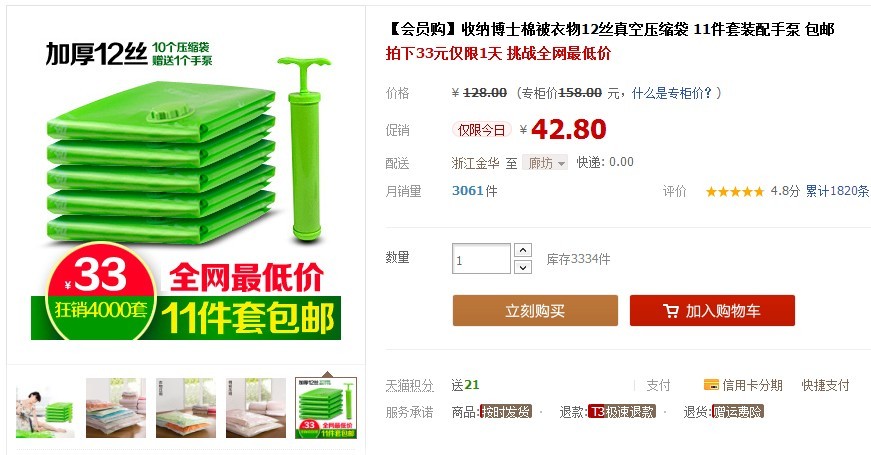
Task: Click the 赠运费险 return badge
Action: click(738, 412)
